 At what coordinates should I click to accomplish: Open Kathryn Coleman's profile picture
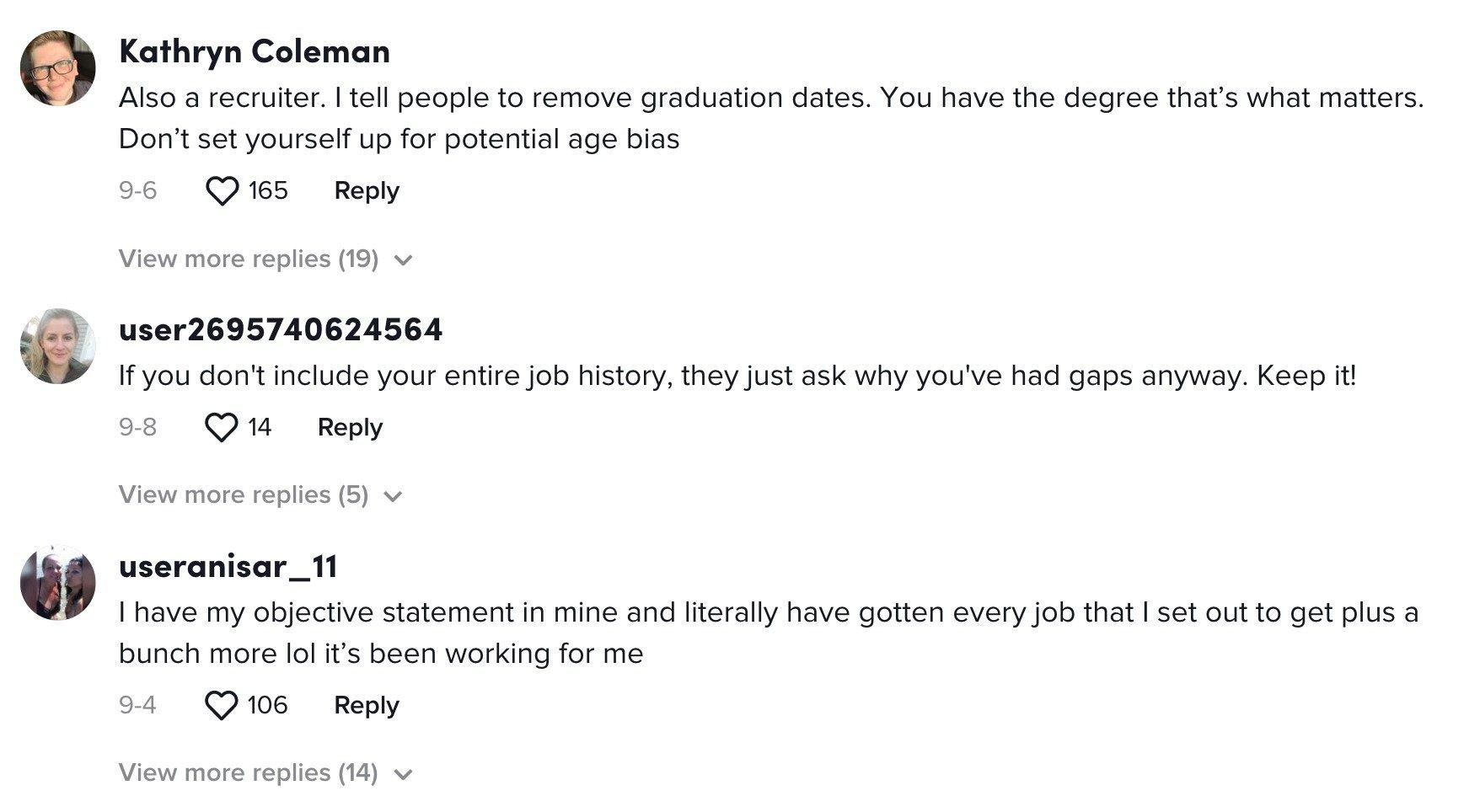pyautogui.click(x=57, y=68)
